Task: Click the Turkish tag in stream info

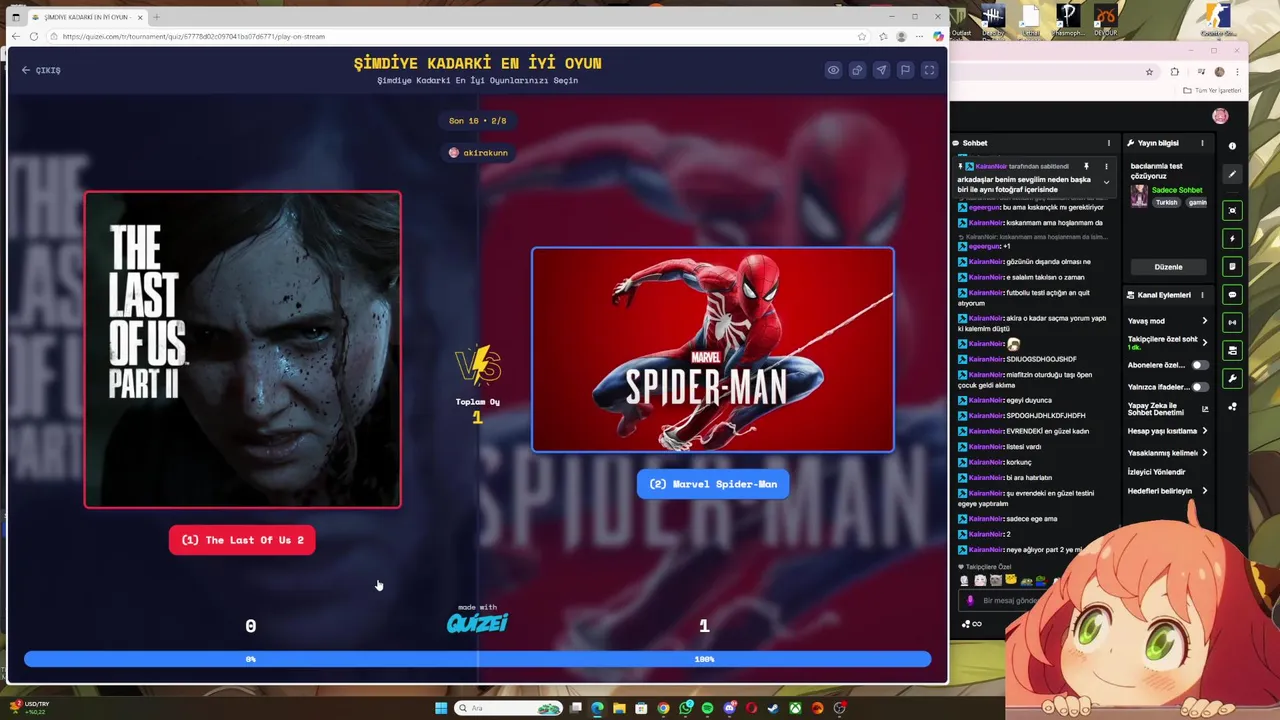Action: point(1166,202)
